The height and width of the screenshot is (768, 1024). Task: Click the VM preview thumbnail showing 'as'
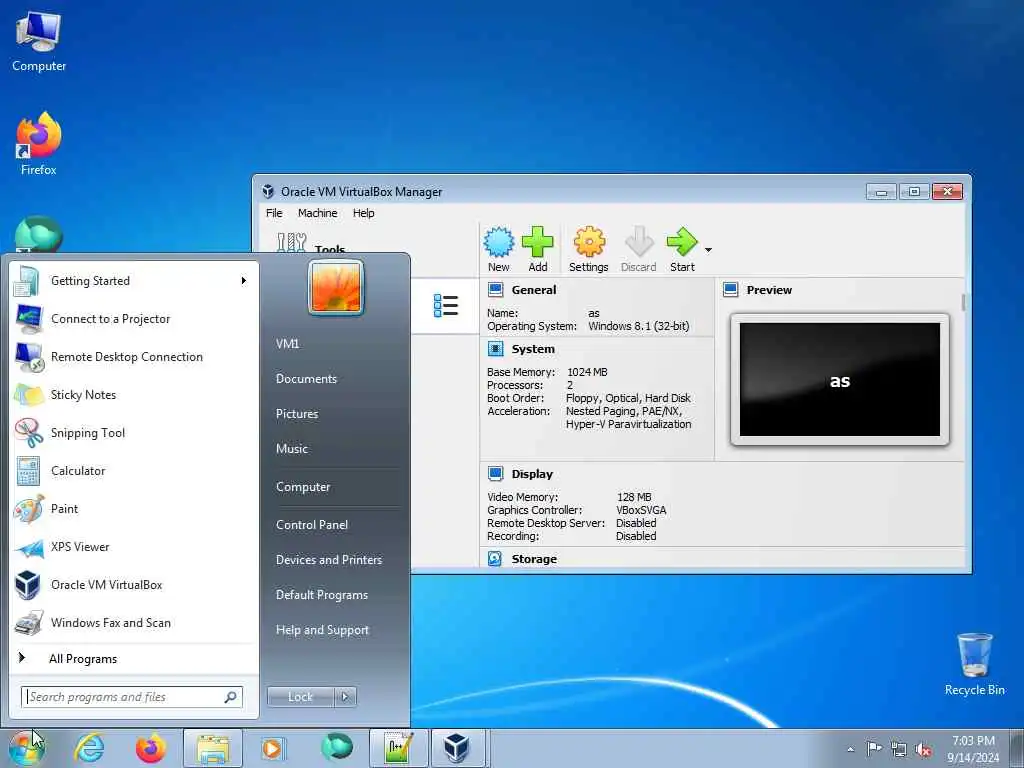tap(840, 379)
